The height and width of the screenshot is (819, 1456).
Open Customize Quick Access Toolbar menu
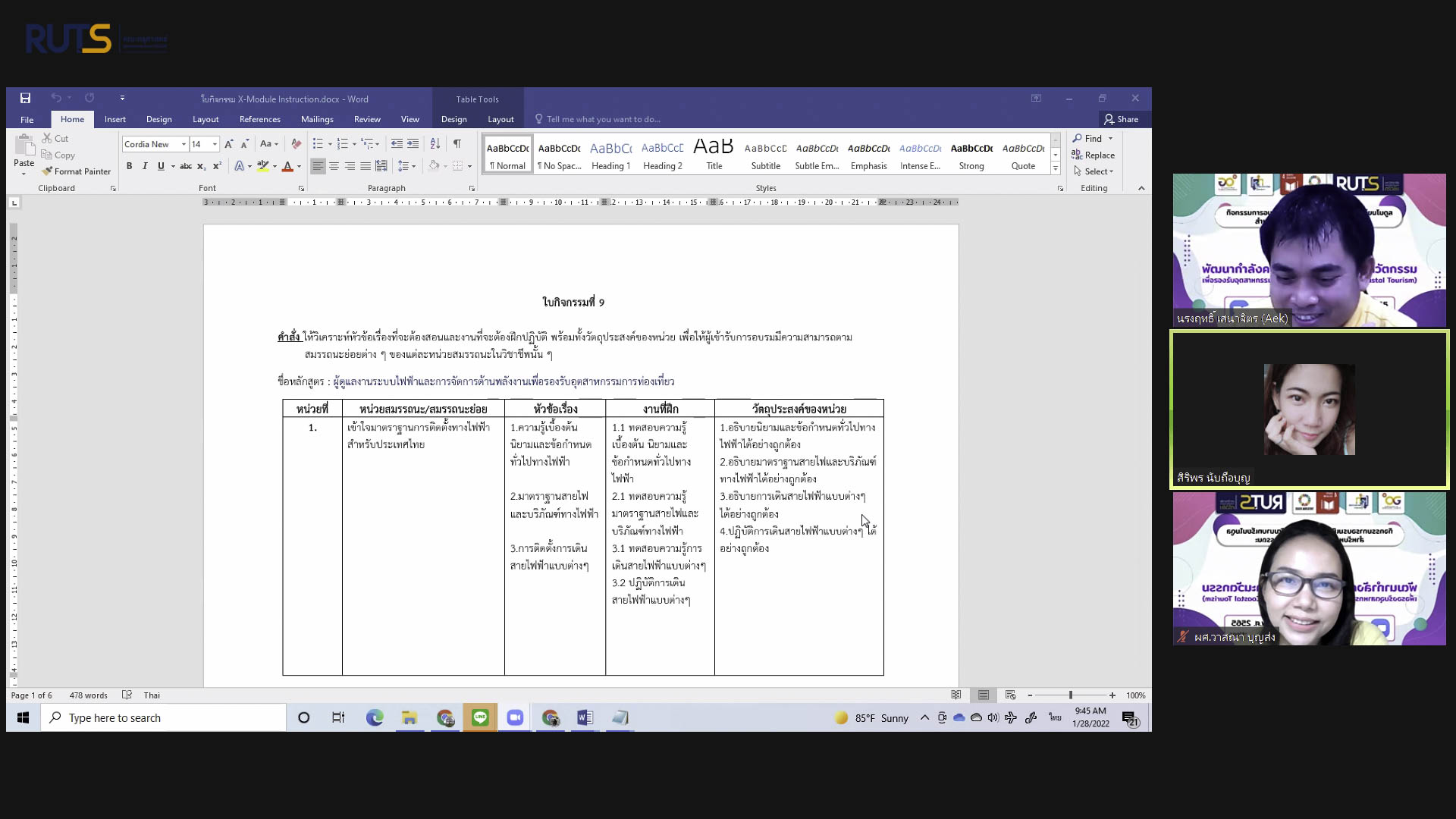click(122, 98)
